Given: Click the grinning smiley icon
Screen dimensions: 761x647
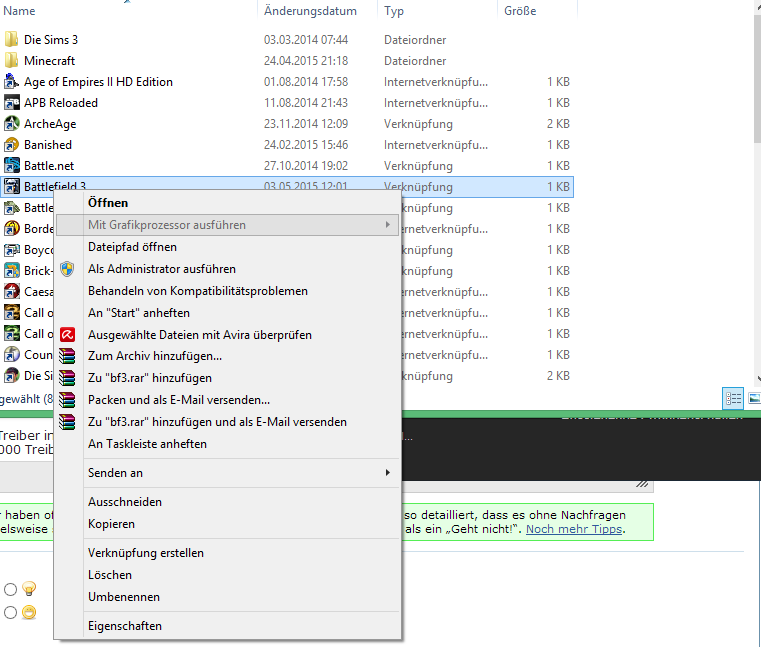Looking at the screenshot, I should click(x=29, y=613).
